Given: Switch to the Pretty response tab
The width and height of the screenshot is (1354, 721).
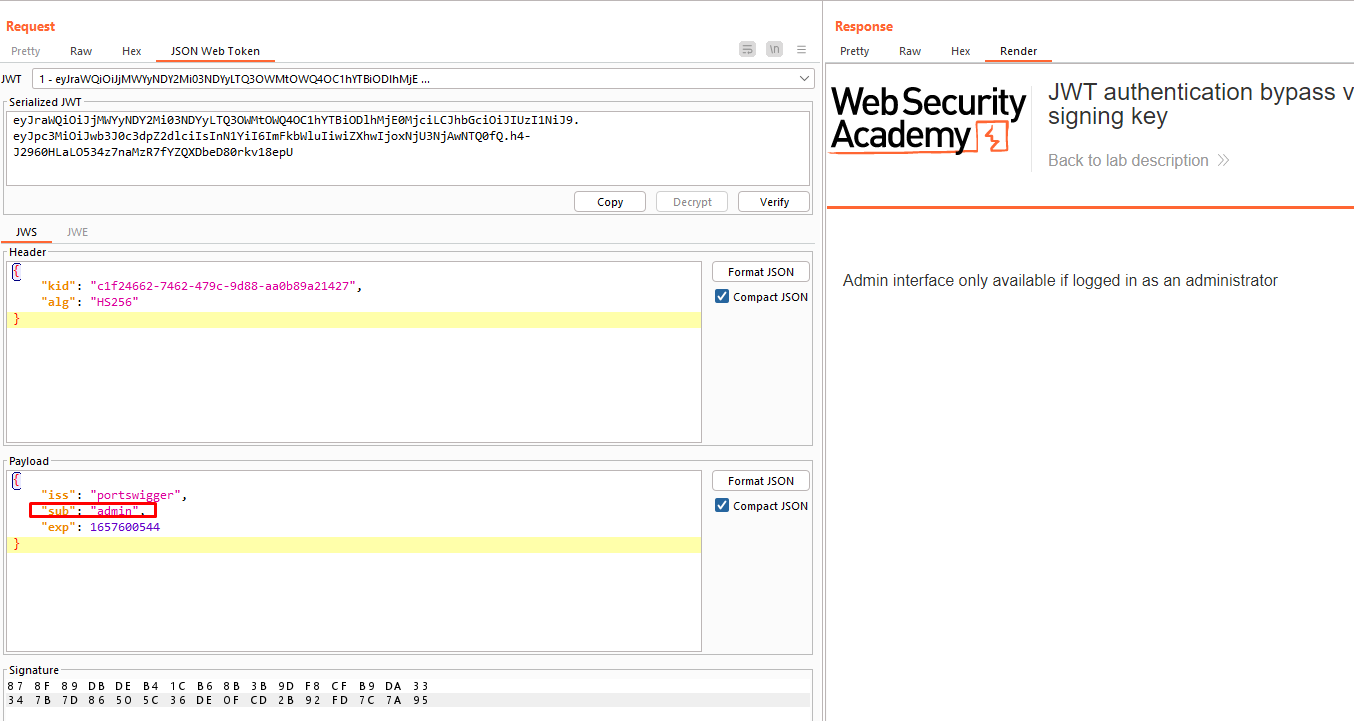Looking at the screenshot, I should point(854,51).
